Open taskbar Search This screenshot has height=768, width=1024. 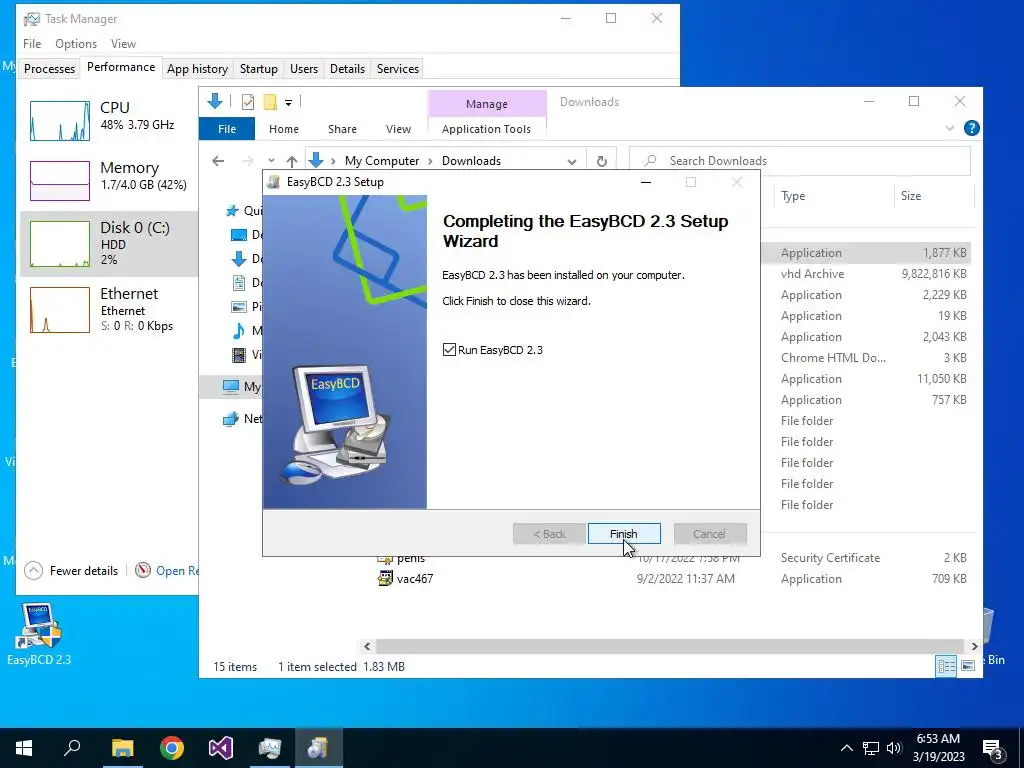[x=72, y=748]
